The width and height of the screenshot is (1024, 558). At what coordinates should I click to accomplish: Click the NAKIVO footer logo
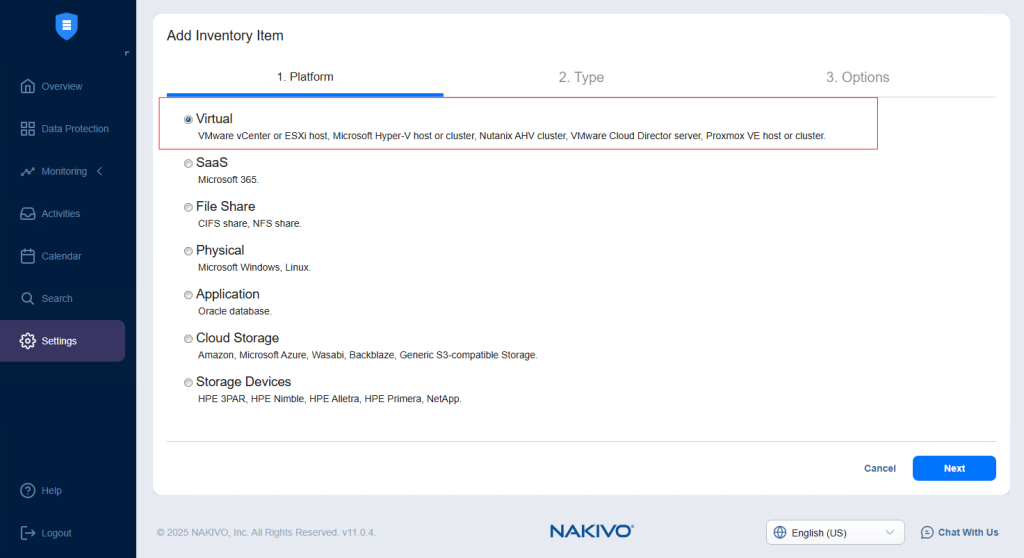tap(592, 531)
